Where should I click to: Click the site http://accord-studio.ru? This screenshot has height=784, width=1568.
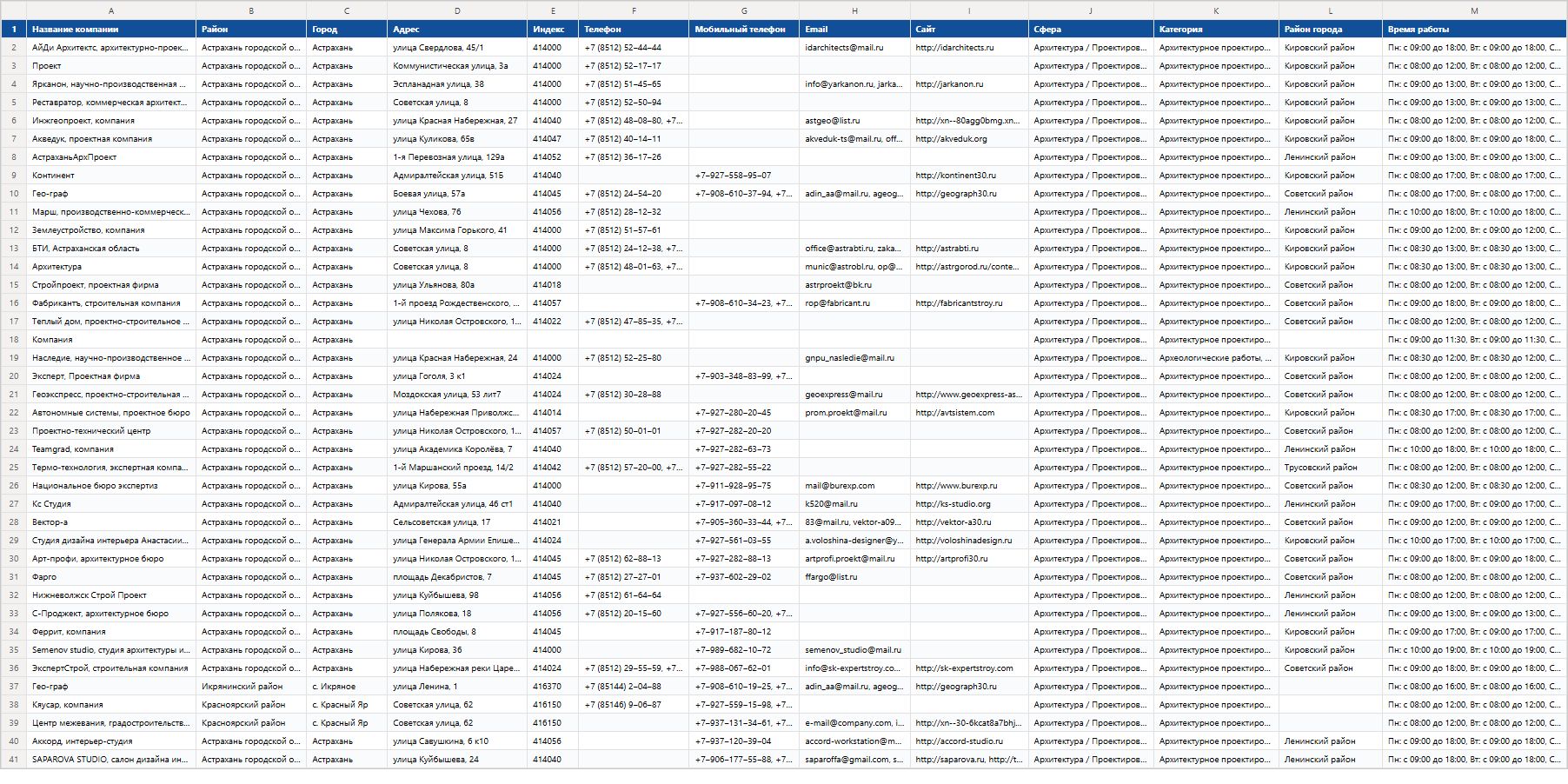pos(969,741)
